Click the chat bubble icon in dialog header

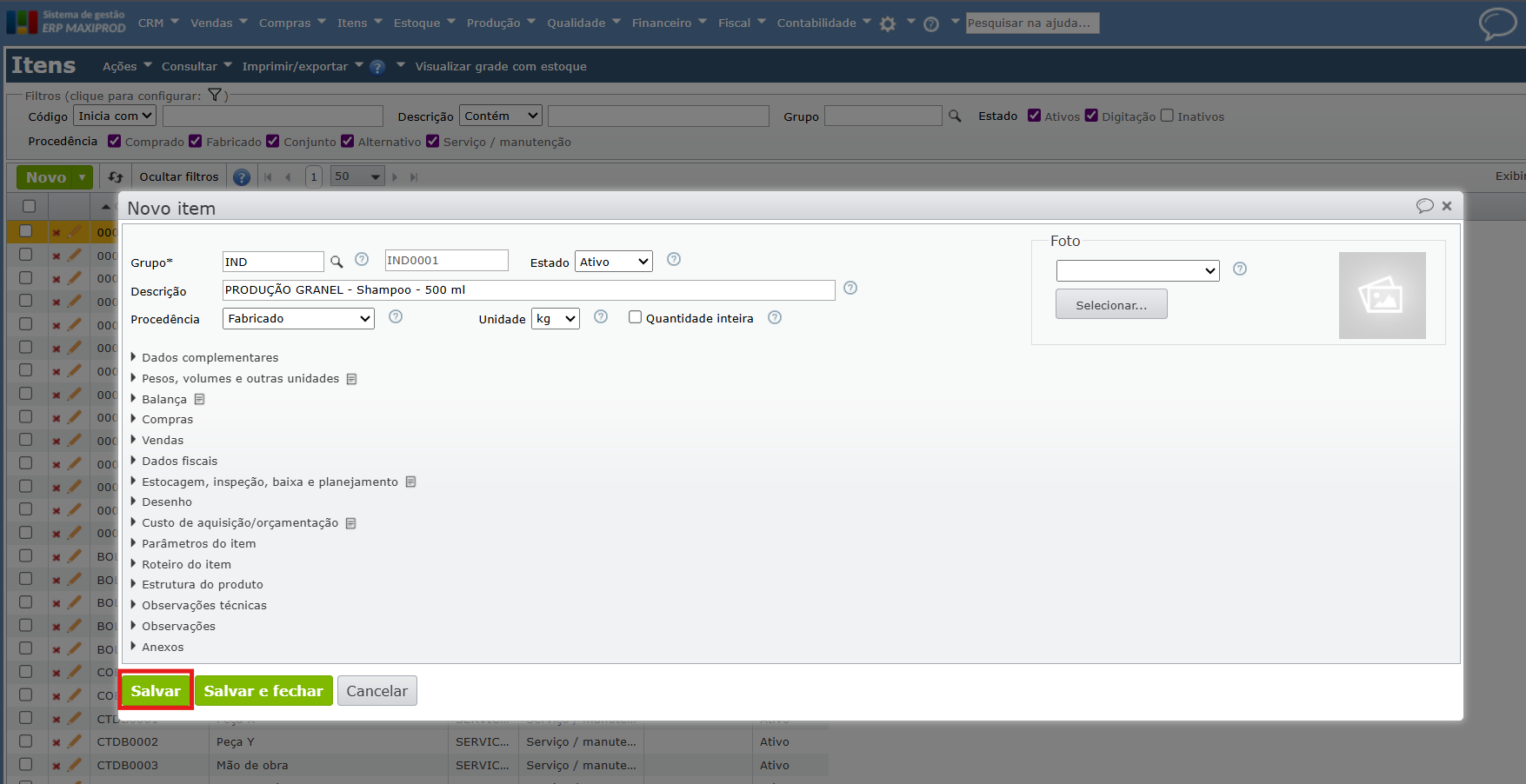(x=1424, y=206)
